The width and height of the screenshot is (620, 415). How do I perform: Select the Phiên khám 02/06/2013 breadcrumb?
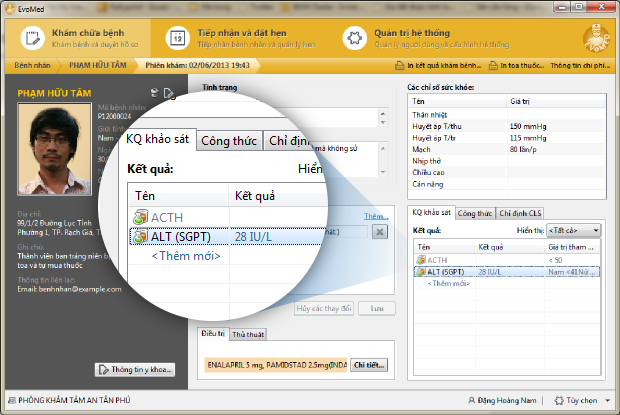tap(197, 66)
